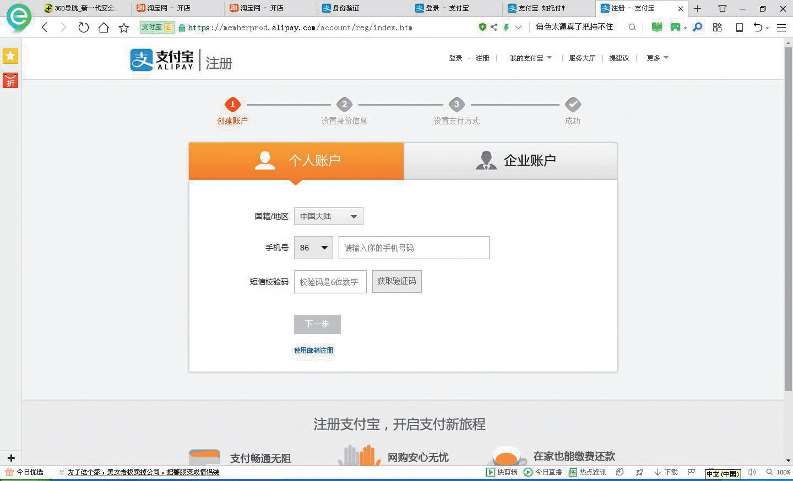Image resolution: width=793 pixels, height=481 pixels.
Task: Click the vertical page scrollbar
Action: click(788, 217)
